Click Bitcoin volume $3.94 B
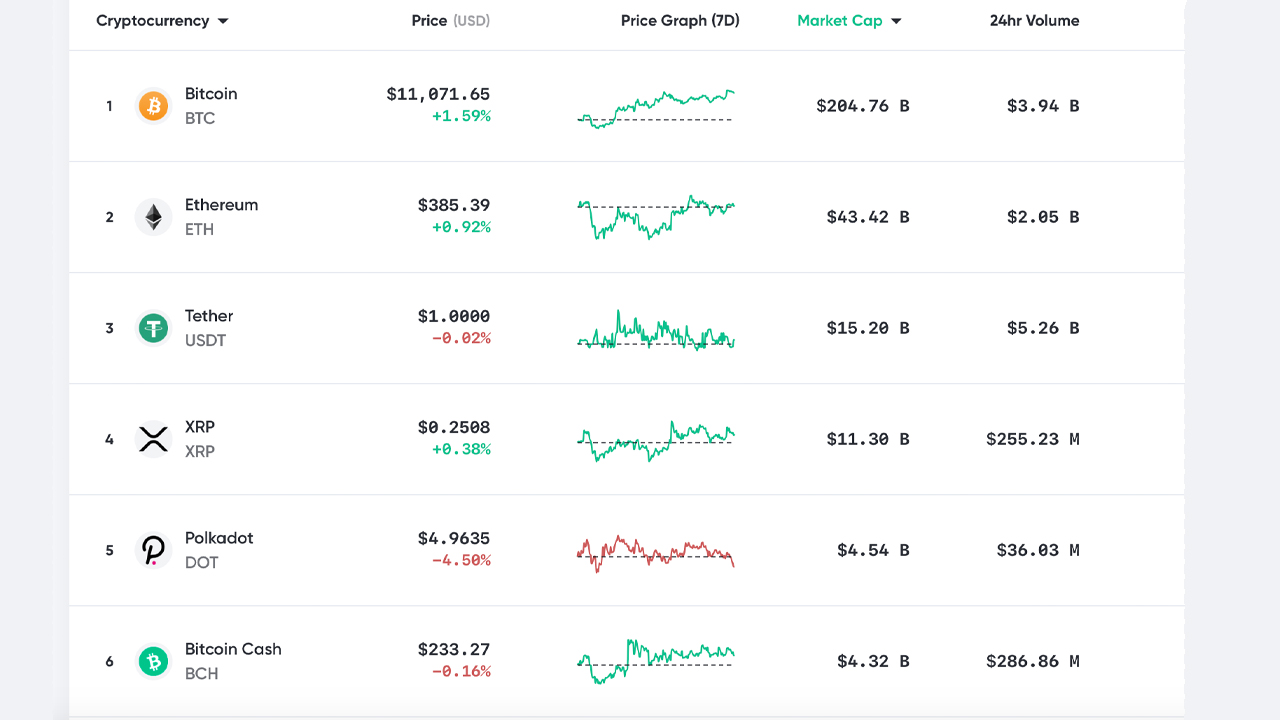1280x720 pixels. (x=1043, y=106)
